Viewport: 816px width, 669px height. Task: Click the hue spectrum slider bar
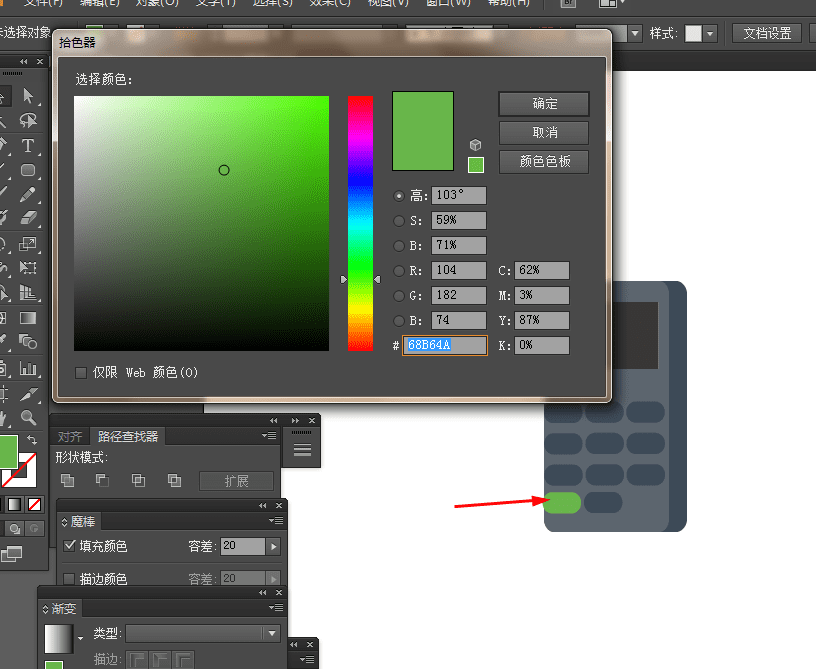360,223
